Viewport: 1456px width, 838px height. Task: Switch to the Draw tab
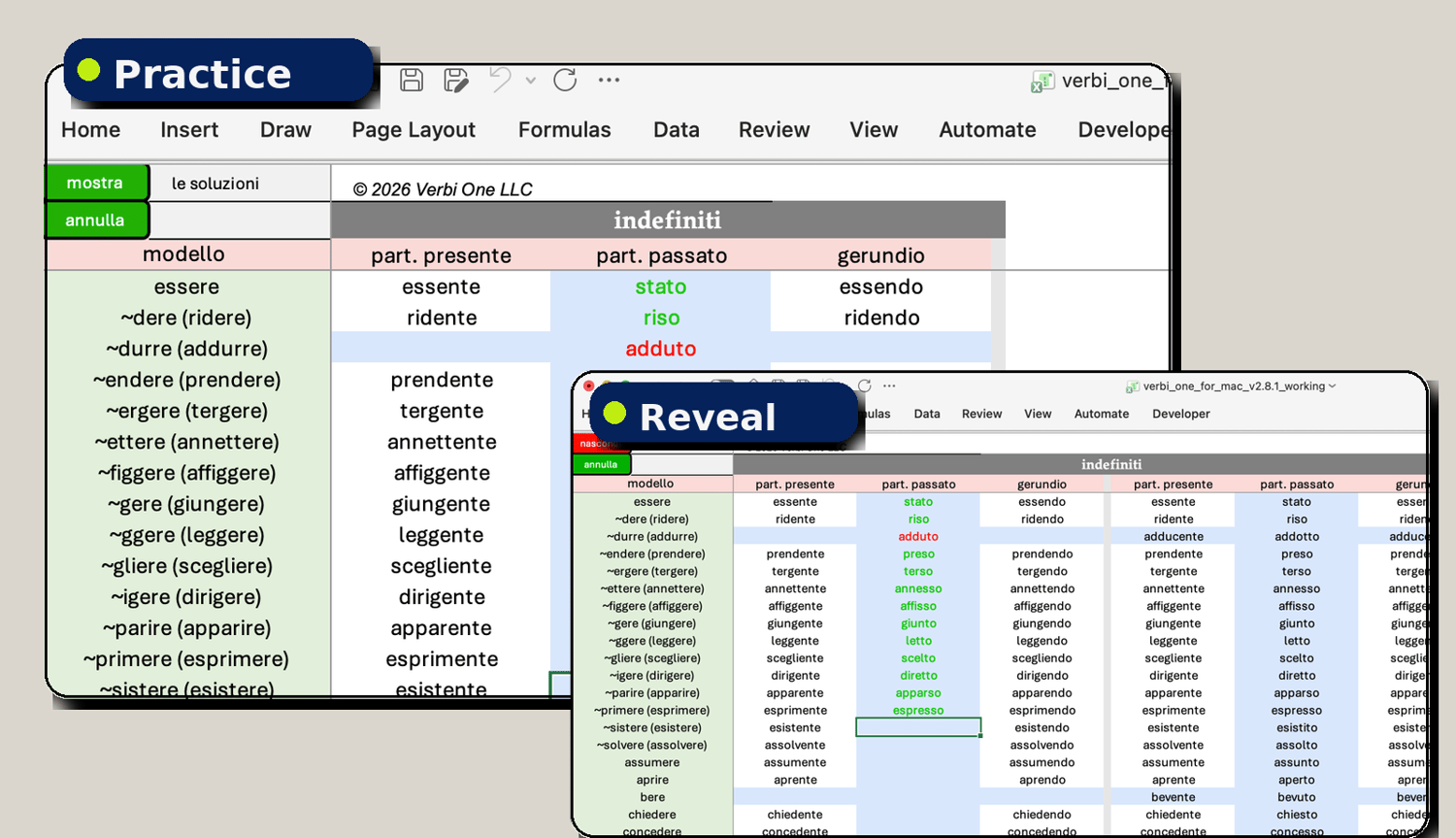tap(285, 130)
